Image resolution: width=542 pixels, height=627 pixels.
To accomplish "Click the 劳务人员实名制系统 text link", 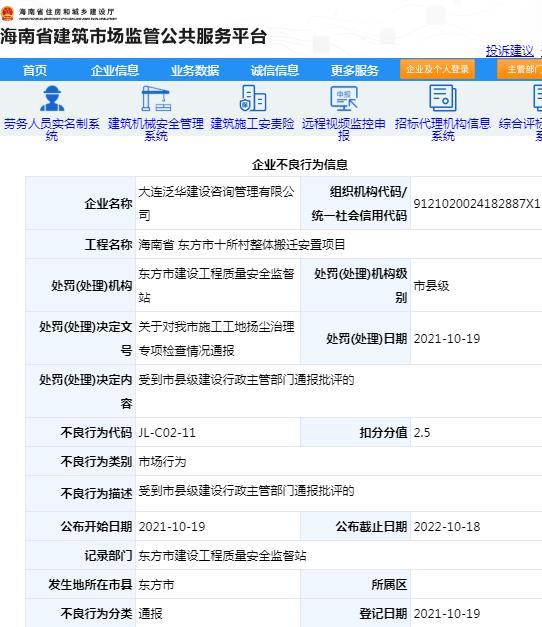I will [52, 130].
